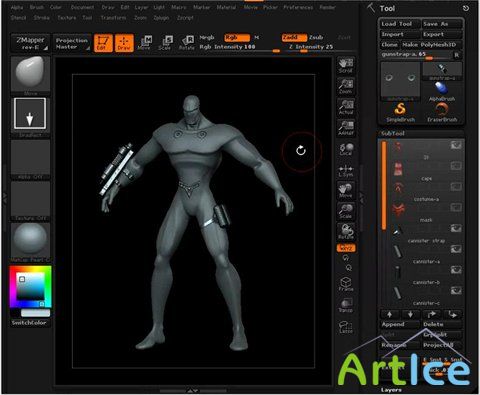Click the Rotate mode icon on top shelf
480x395 pixels.
(186, 43)
